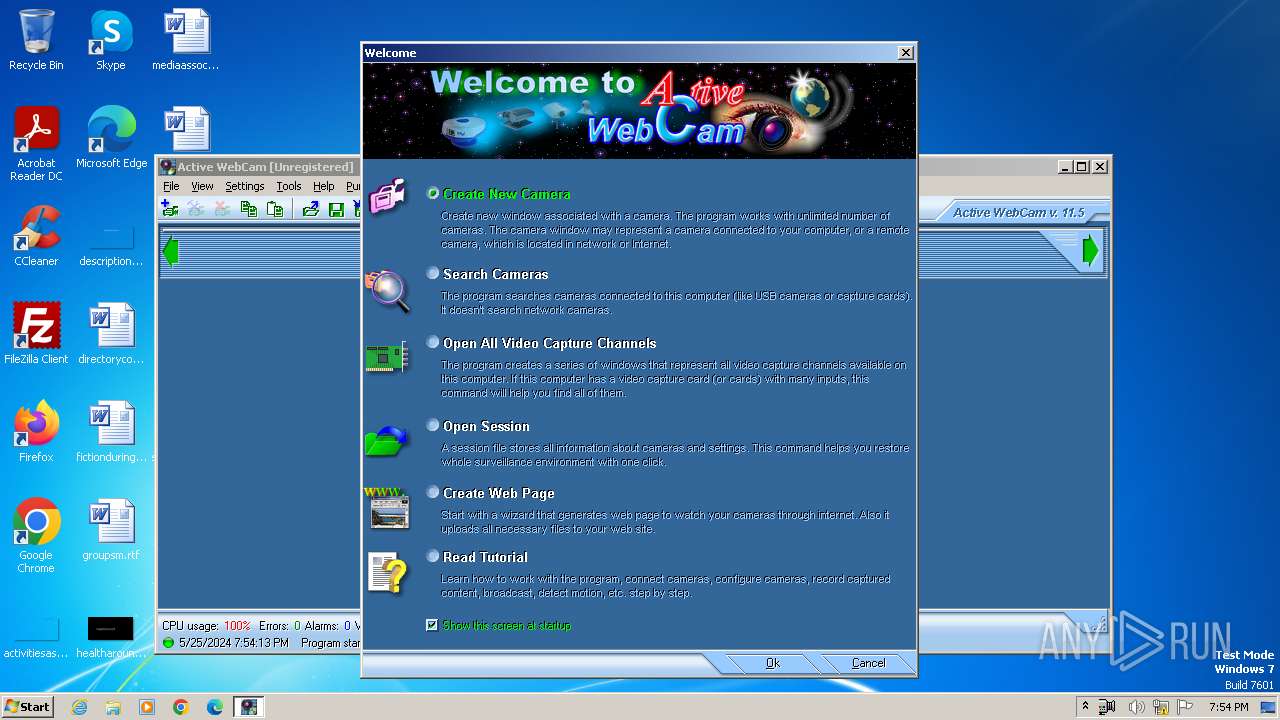Select the Search Cameras radio option

[433, 273]
